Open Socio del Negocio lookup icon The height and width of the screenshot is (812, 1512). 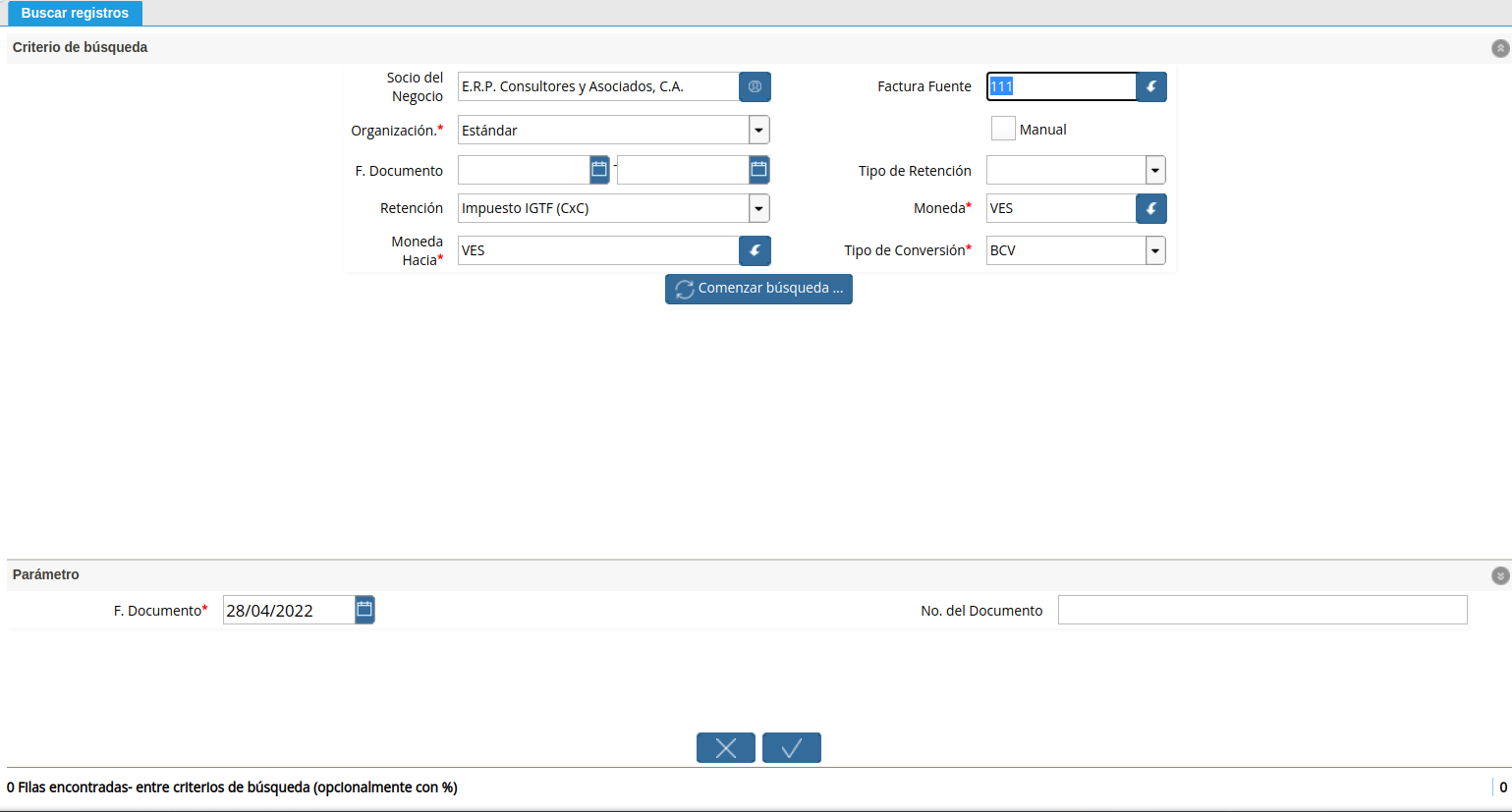(x=755, y=86)
